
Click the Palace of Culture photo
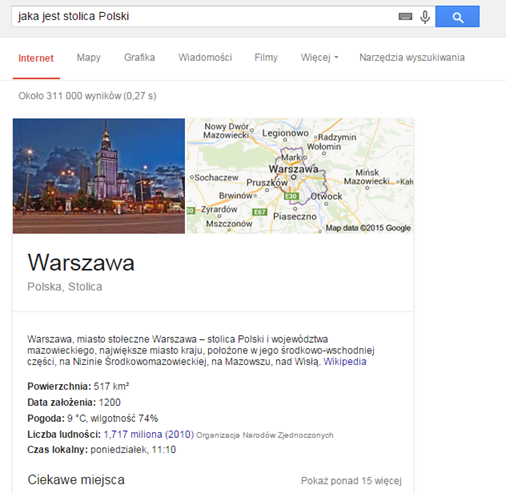(x=99, y=176)
